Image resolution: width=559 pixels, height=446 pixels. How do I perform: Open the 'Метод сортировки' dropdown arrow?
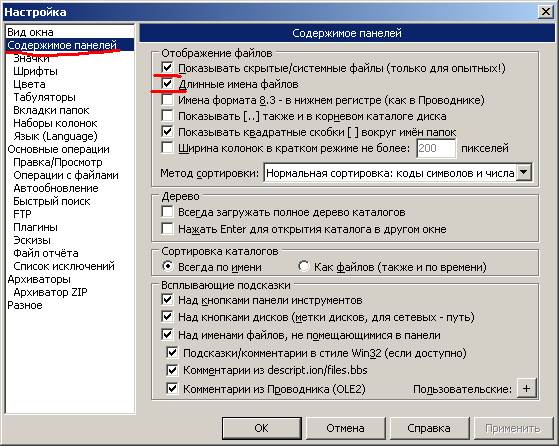tap(524, 173)
